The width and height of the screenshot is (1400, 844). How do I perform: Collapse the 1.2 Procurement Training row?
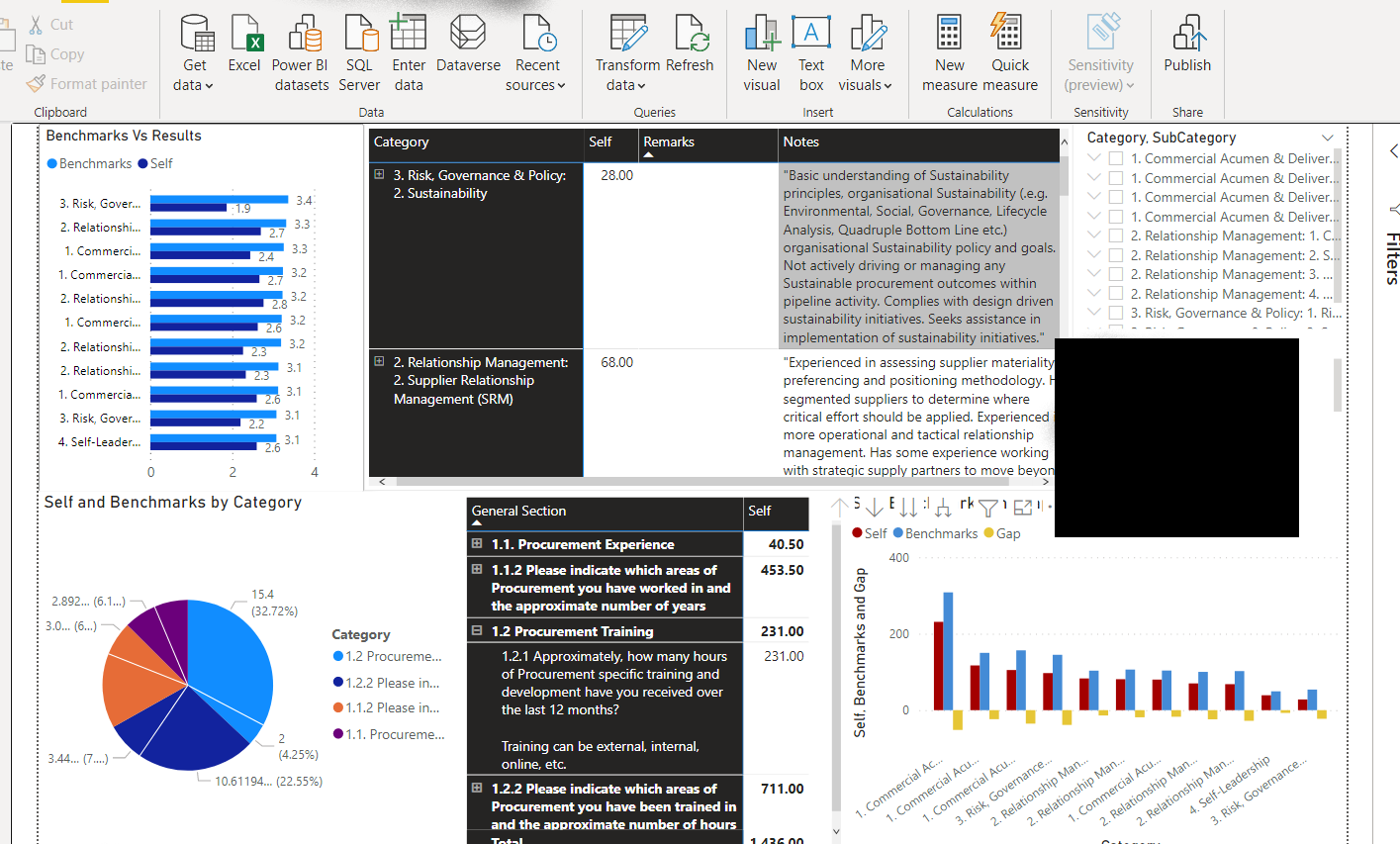pos(477,630)
